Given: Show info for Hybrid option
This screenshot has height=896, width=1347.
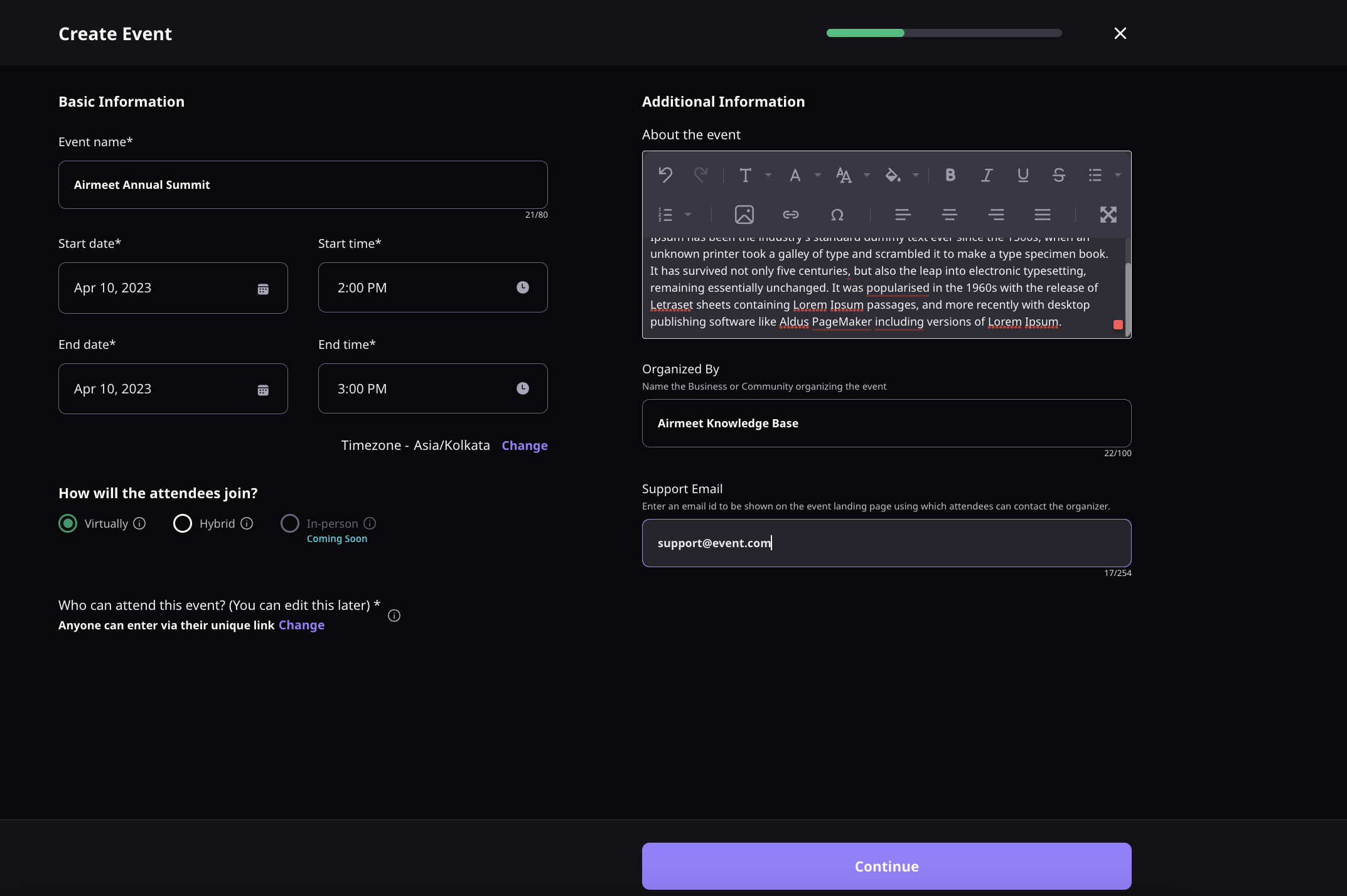Looking at the screenshot, I should [247, 523].
